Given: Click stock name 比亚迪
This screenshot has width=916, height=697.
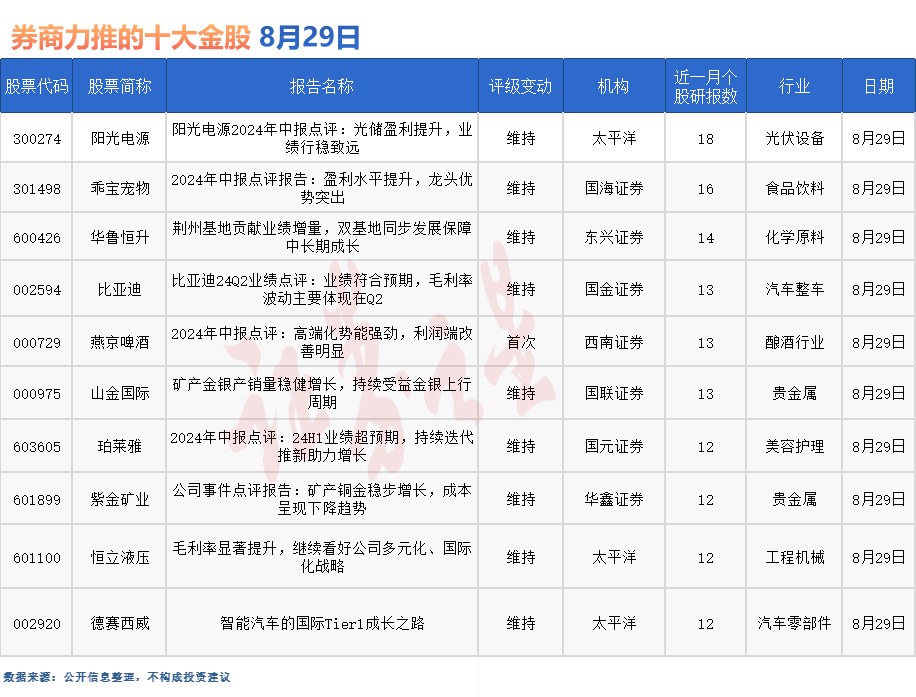Looking at the screenshot, I should pos(120,289).
